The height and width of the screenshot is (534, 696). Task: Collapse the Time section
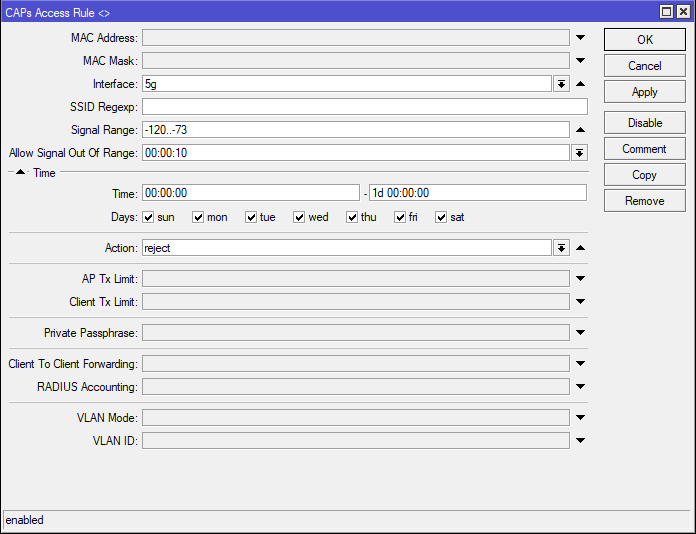point(20,172)
